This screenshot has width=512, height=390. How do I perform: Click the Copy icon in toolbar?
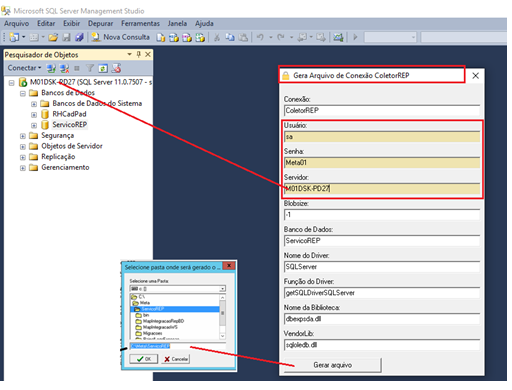[230, 37]
